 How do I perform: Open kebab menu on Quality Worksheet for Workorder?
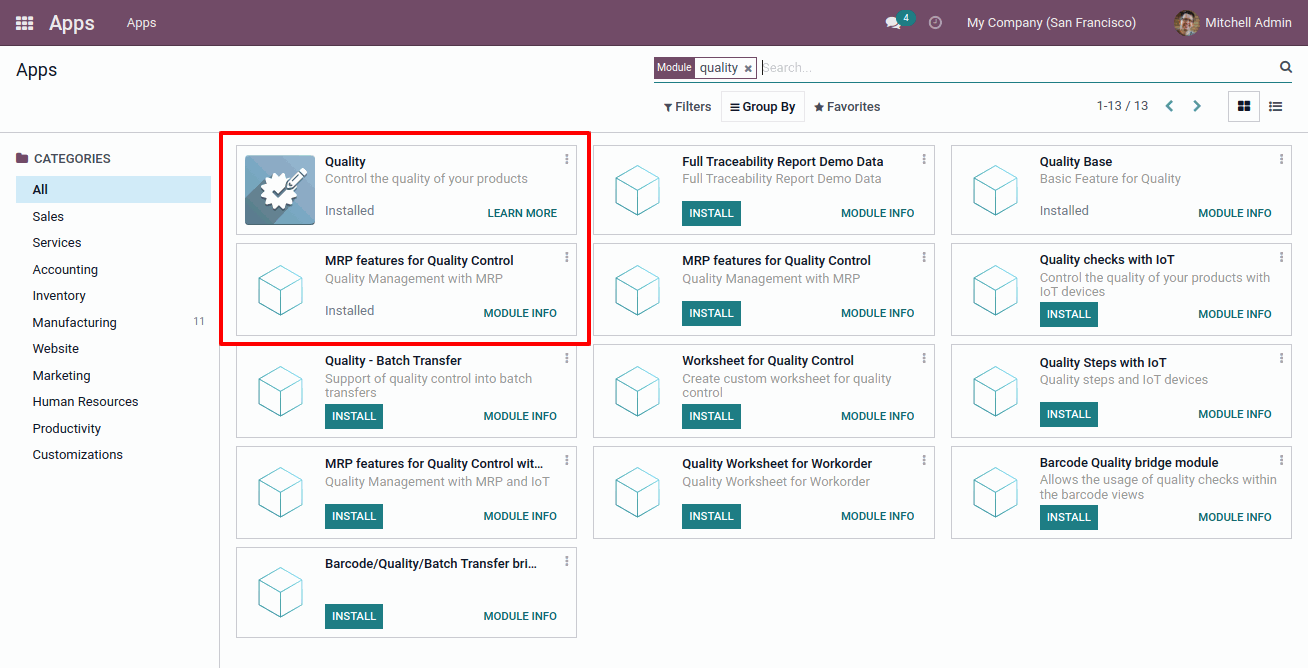924,460
